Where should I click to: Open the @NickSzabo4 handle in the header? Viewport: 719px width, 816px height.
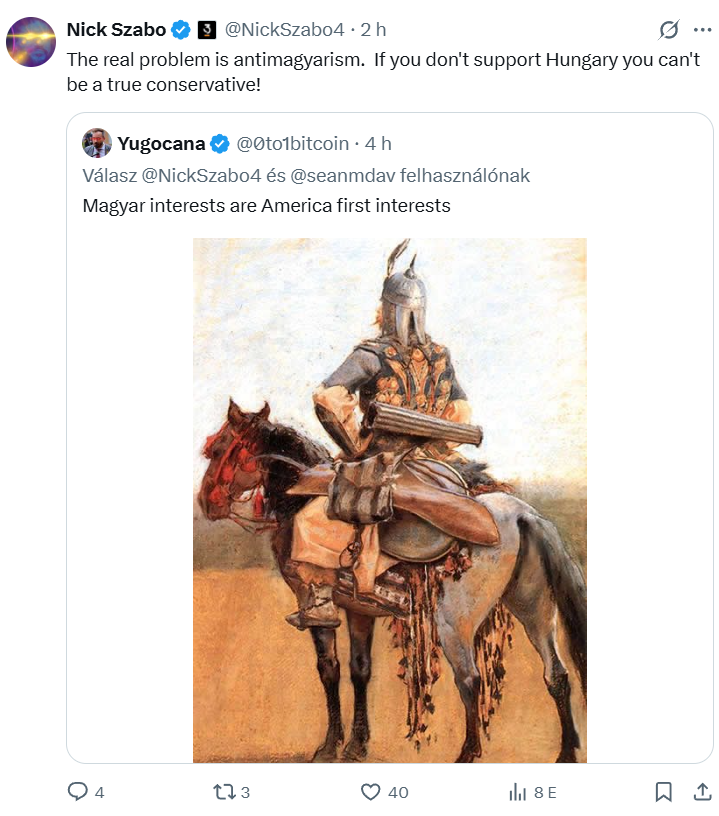coord(285,30)
